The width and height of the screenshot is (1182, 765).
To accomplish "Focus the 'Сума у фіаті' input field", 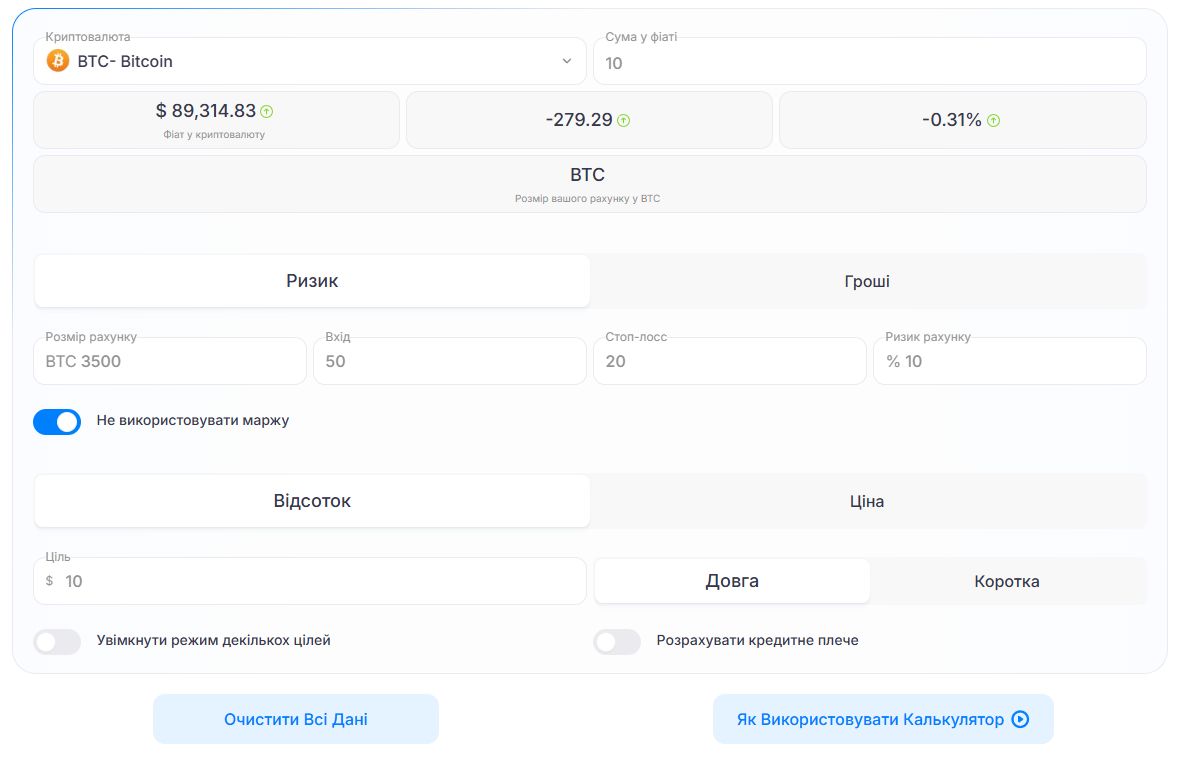I will pos(870,63).
